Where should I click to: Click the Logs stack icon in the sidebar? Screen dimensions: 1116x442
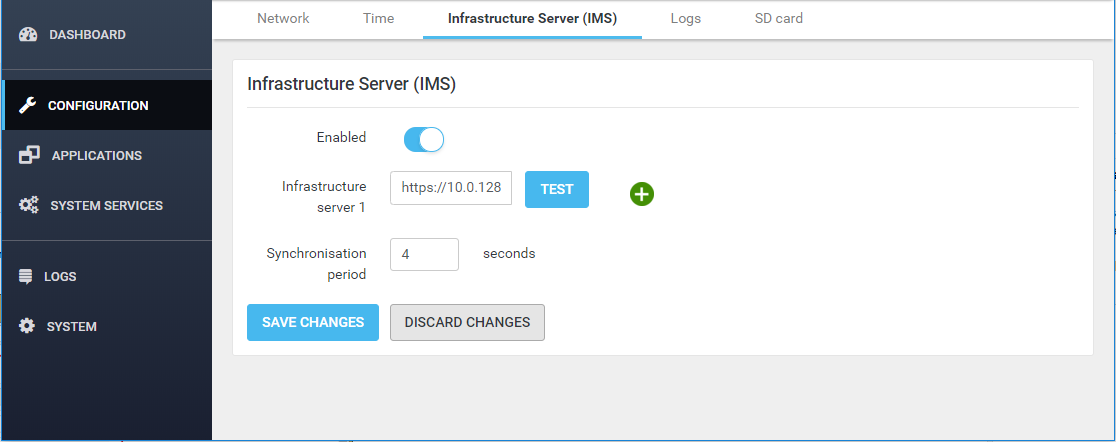point(26,277)
